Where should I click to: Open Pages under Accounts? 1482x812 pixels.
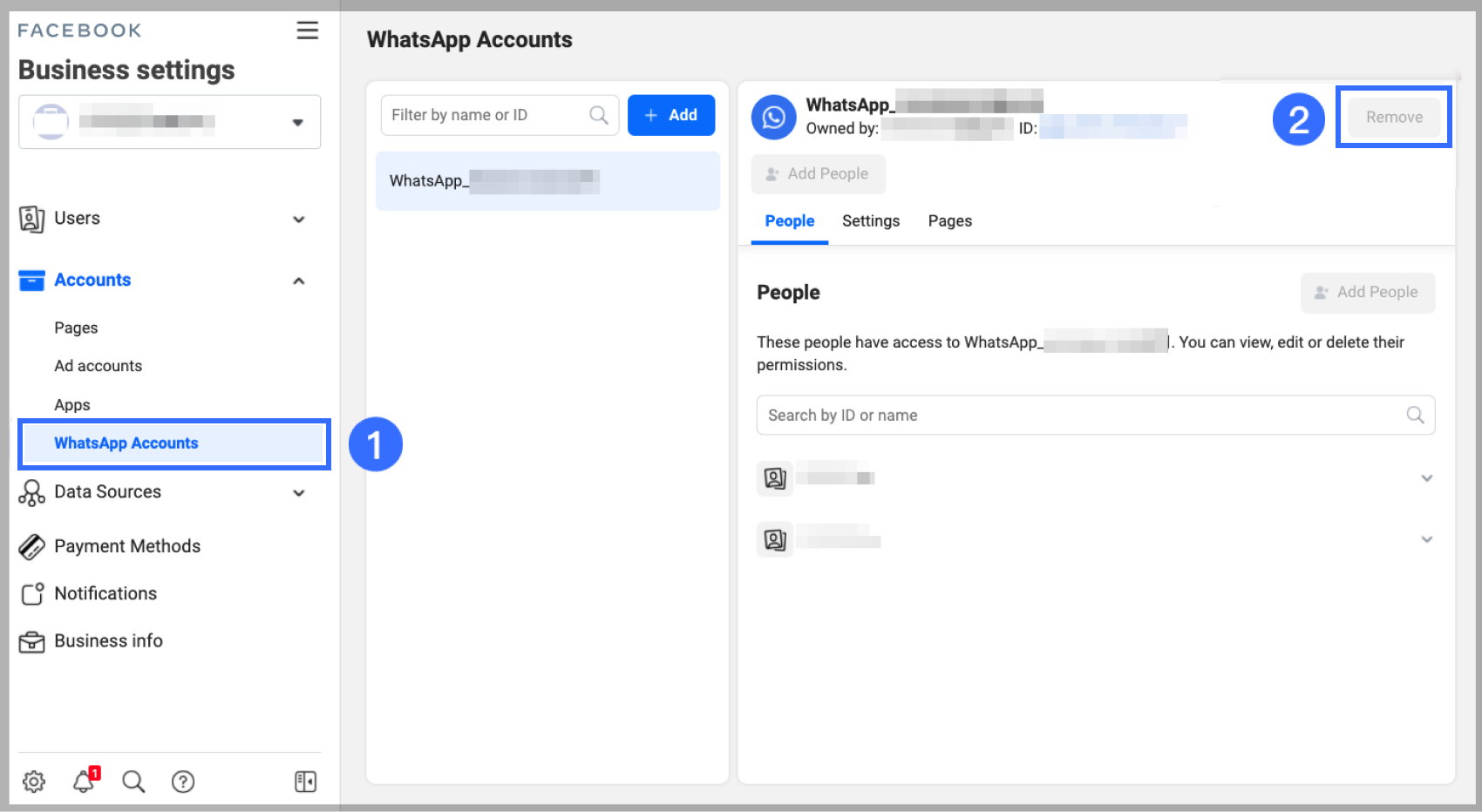(x=76, y=328)
